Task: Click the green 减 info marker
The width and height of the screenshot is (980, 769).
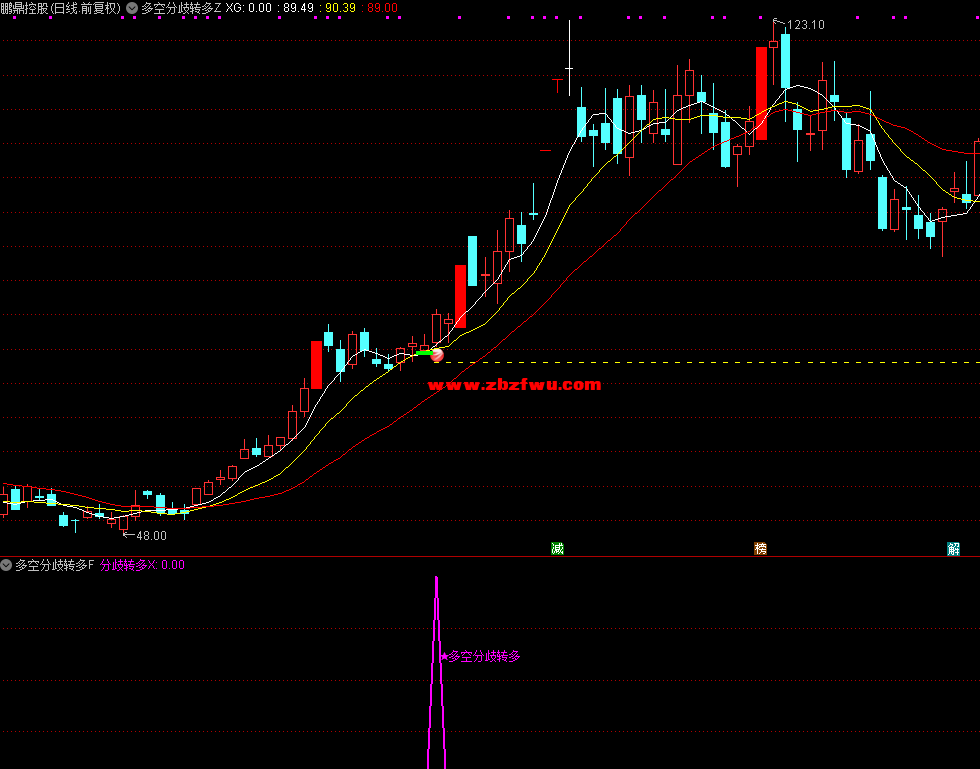Action: [558, 548]
